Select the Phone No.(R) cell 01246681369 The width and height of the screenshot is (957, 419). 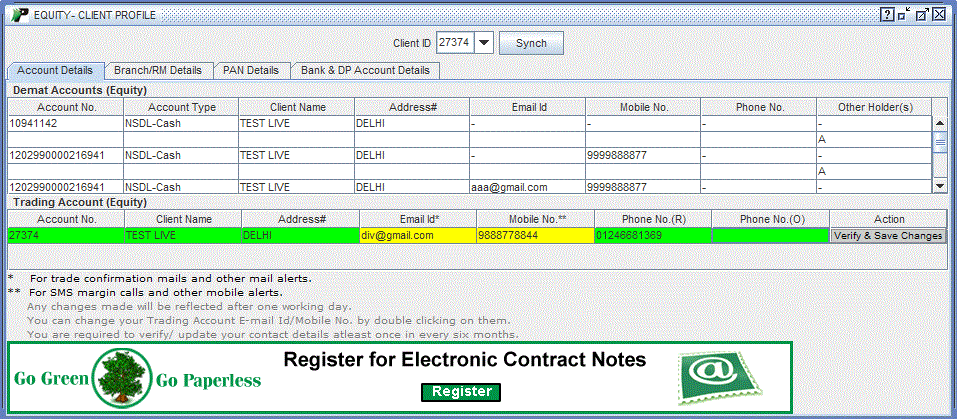pos(653,235)
